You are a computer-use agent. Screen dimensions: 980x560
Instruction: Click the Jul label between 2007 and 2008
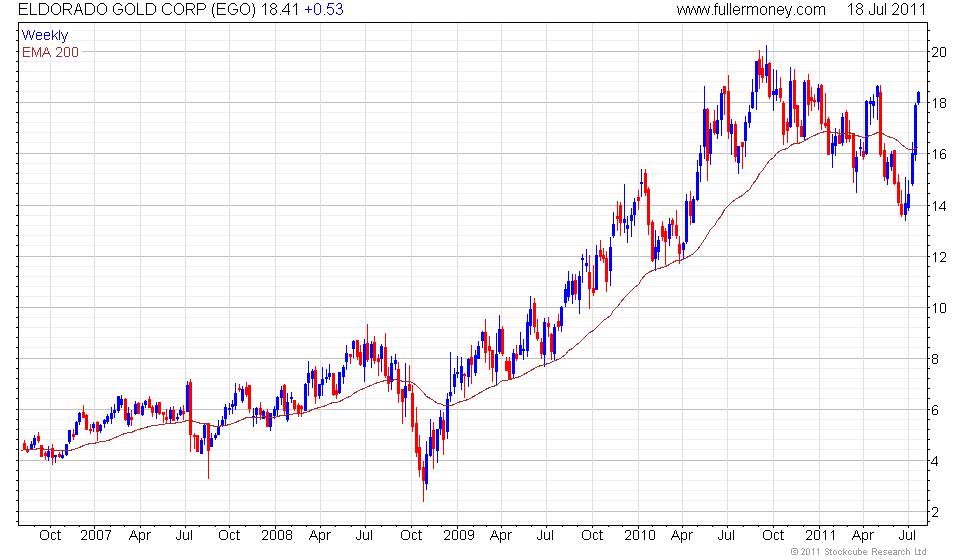coord(184,536)
